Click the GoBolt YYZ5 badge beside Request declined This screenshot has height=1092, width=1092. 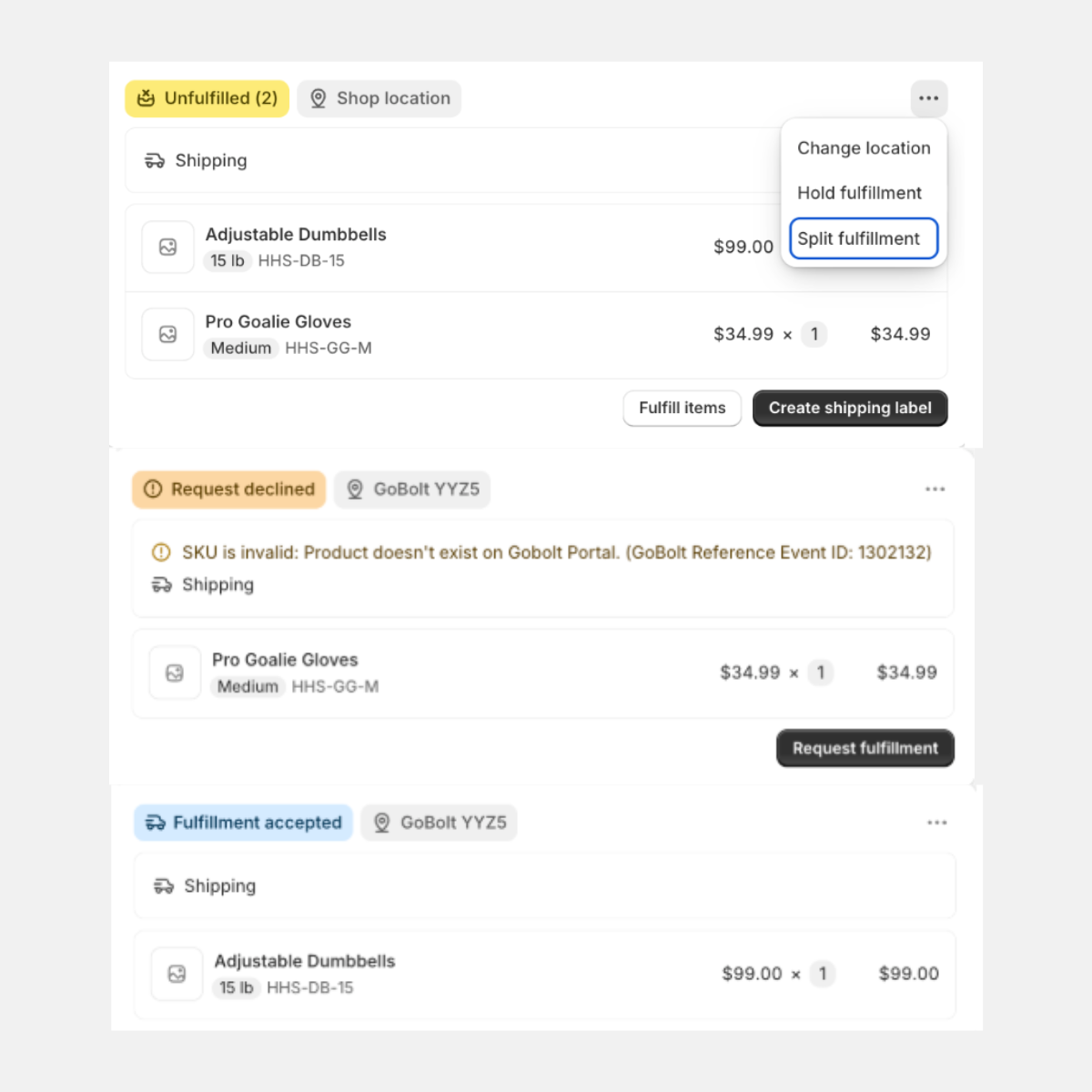pos(412,490)
